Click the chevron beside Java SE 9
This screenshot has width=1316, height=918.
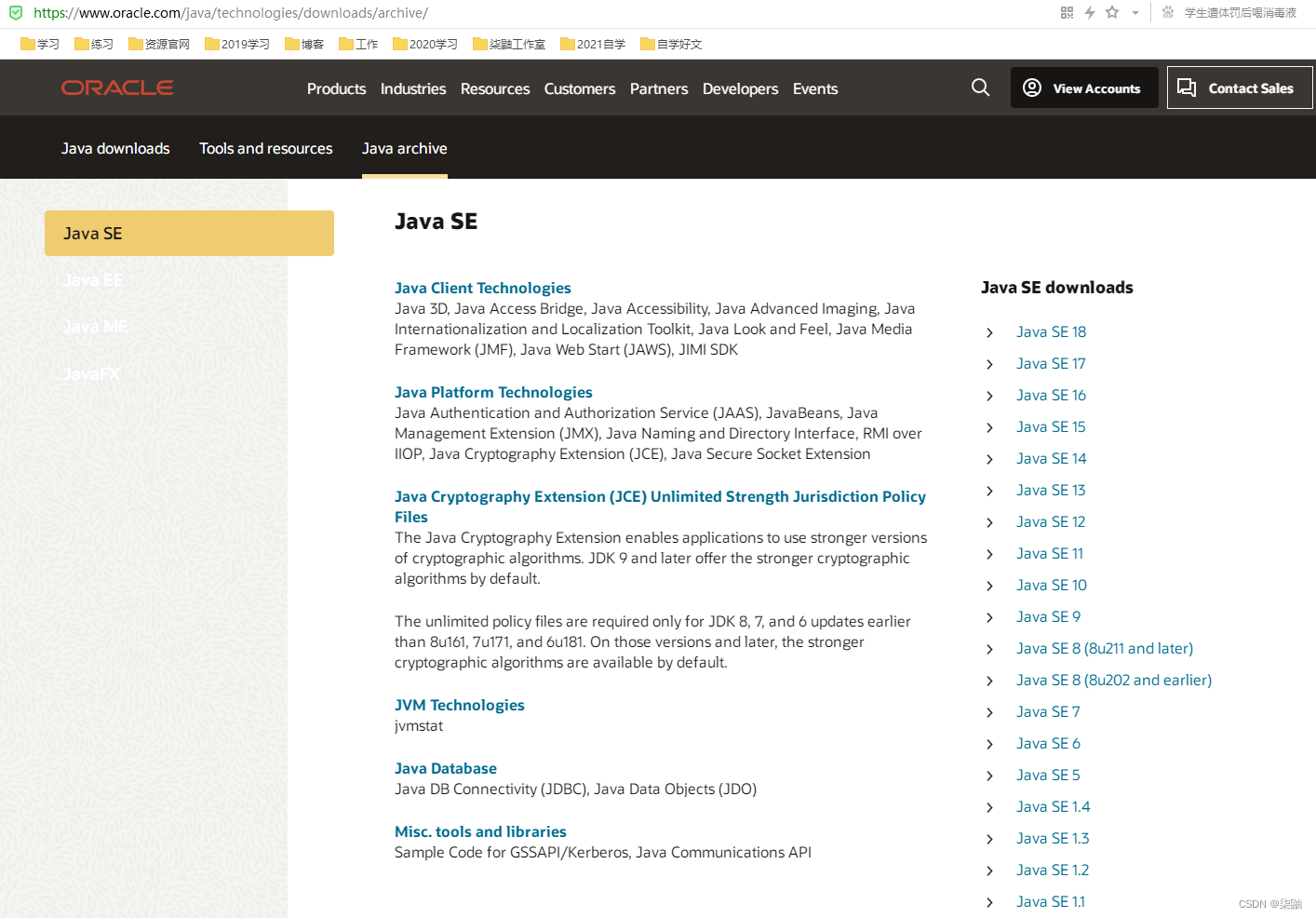989,617
